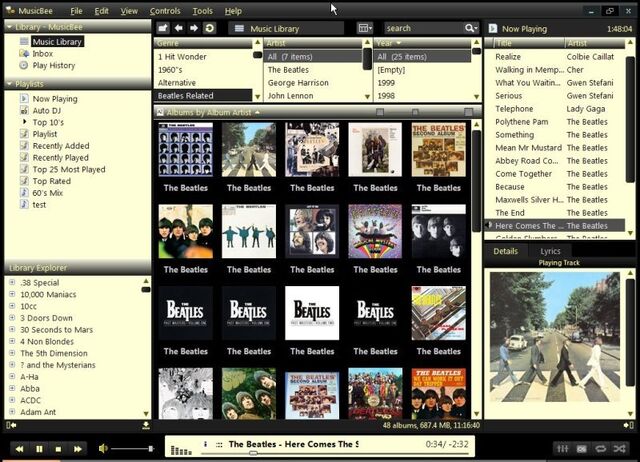Image resolution: width=640 pixels, height=462 pixels.
Task: Open the View menu
Action: (129, 11)
